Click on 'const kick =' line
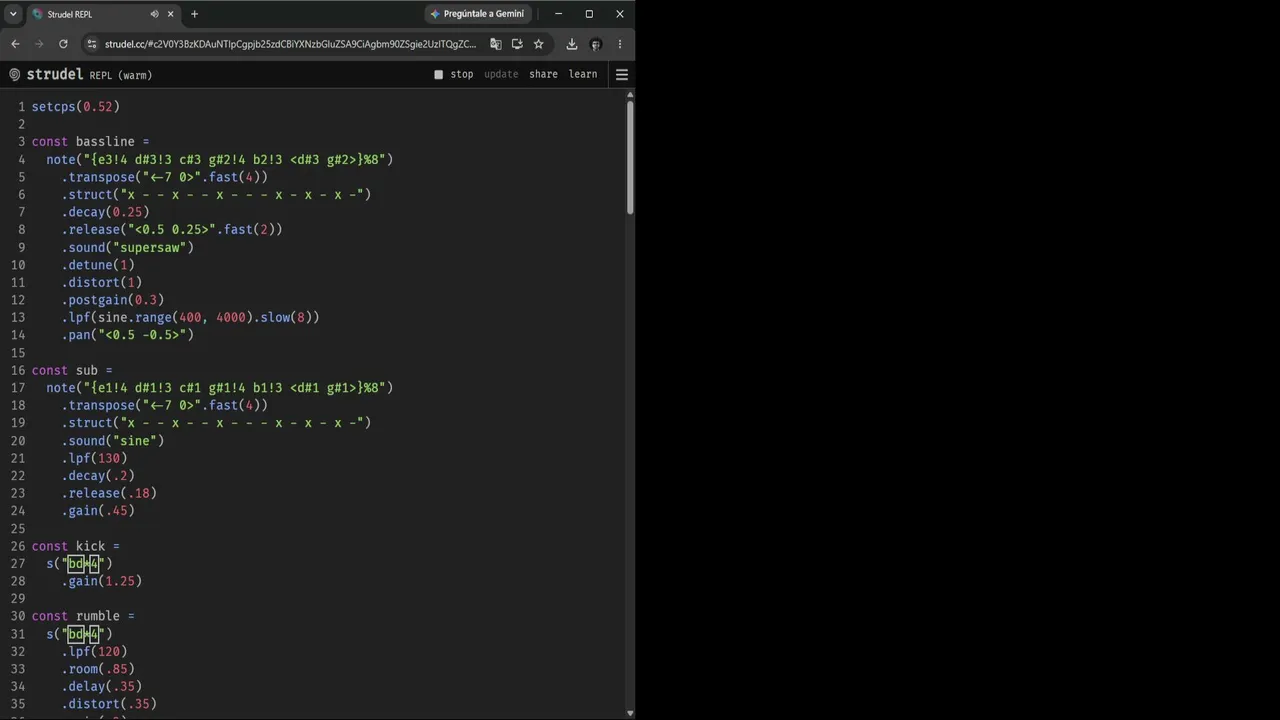The image size is (1280, 720). 75,546
